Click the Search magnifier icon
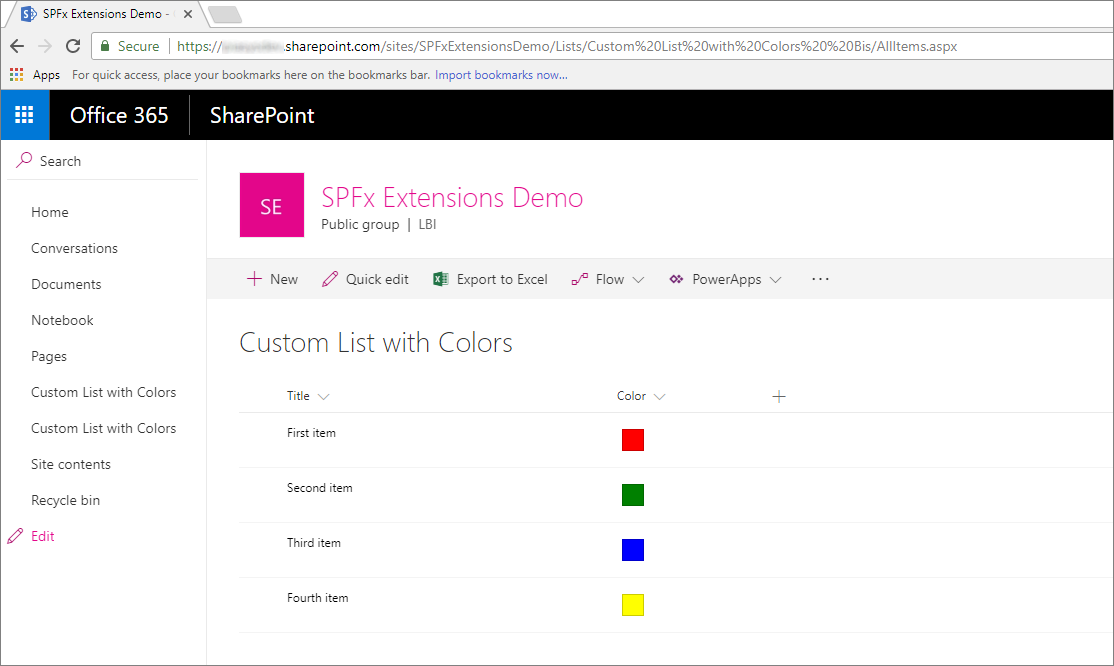 [x=22, y=160]
